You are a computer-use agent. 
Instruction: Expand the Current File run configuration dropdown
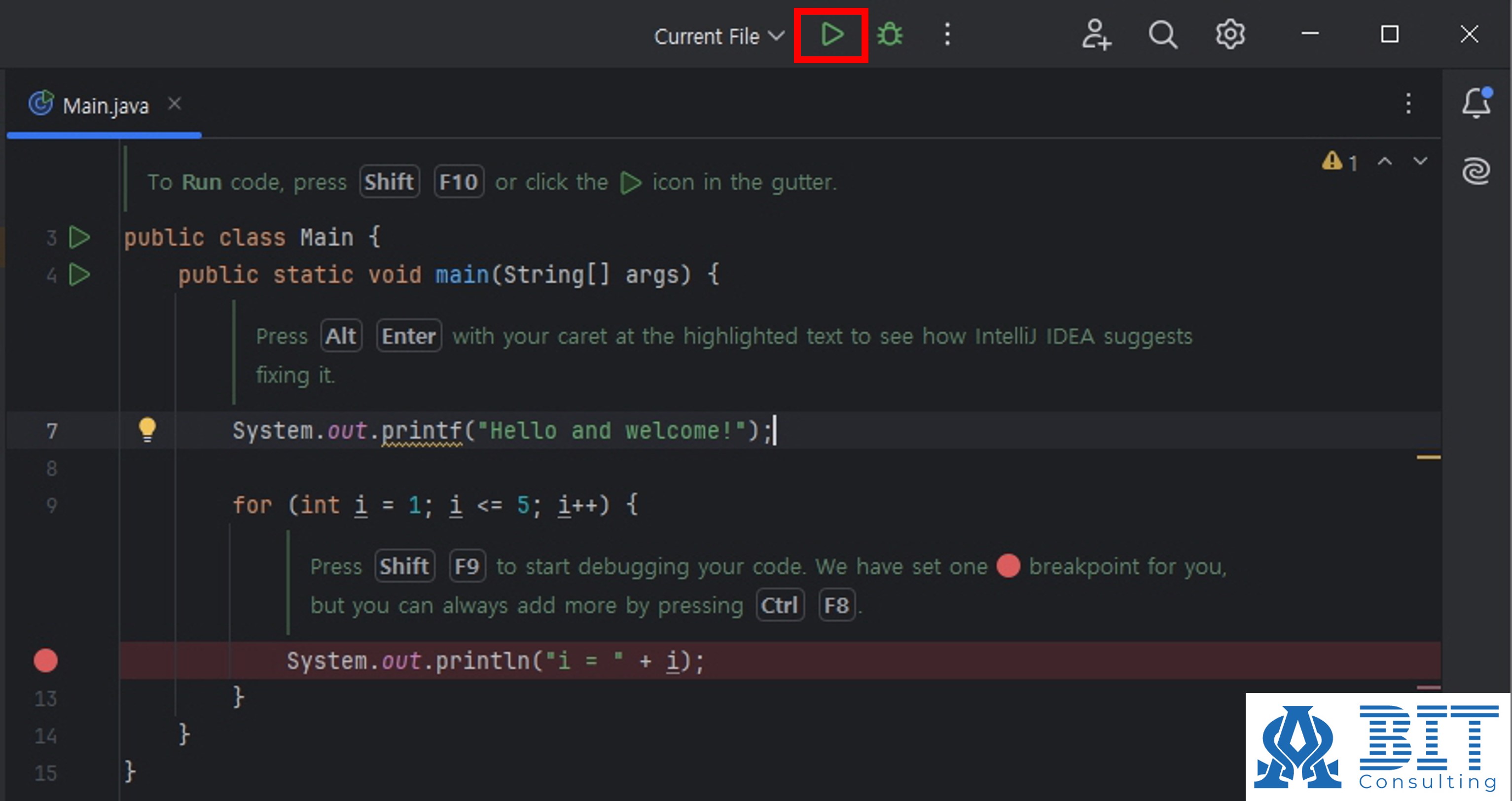coord(719,36)
